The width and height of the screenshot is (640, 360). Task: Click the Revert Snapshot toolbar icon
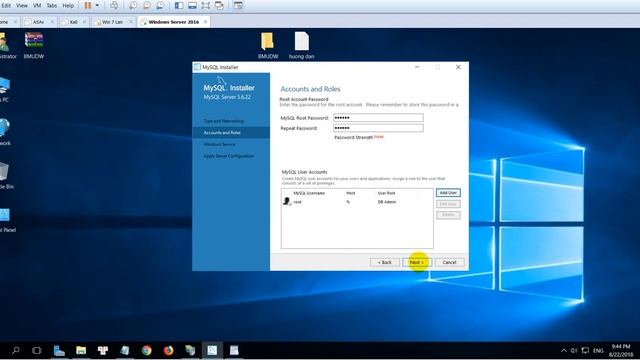tap(147, 5)
